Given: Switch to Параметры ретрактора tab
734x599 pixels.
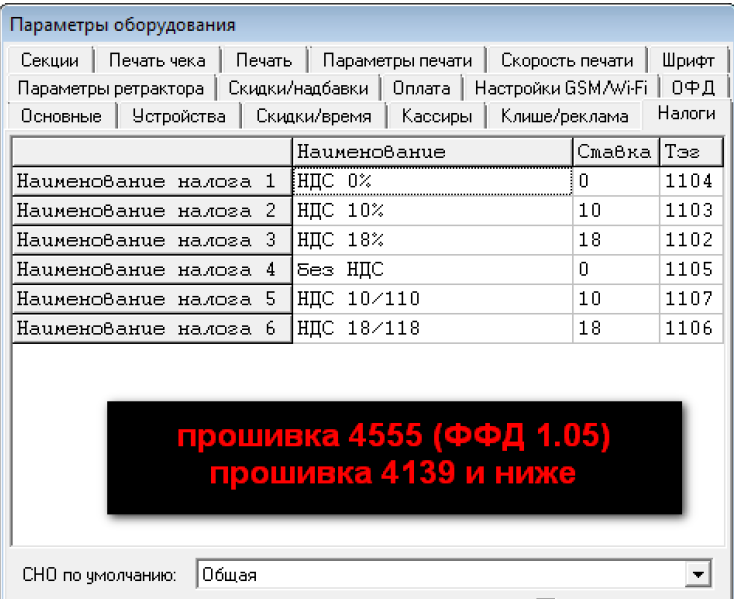Looking at the screenshot, I should [x=111, y=88].
